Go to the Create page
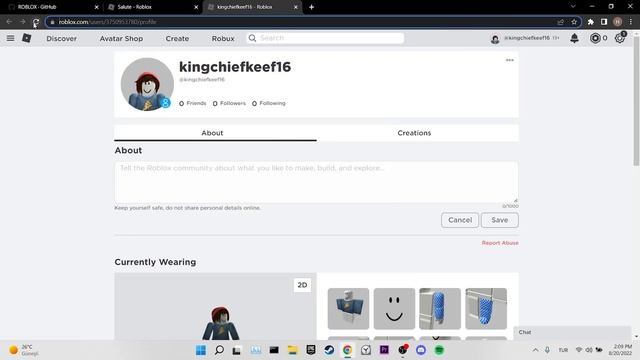The width and height of the screenshot is (640, 360). click(x=177, y=38)
